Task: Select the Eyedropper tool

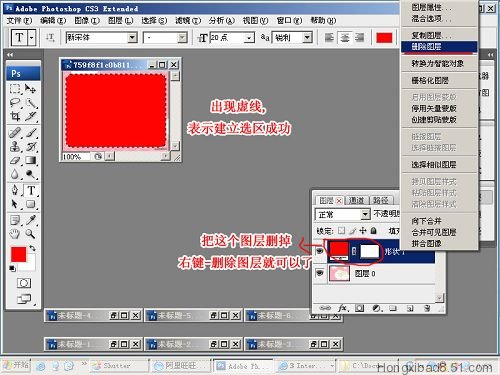Action: click(x=31, y=220)
